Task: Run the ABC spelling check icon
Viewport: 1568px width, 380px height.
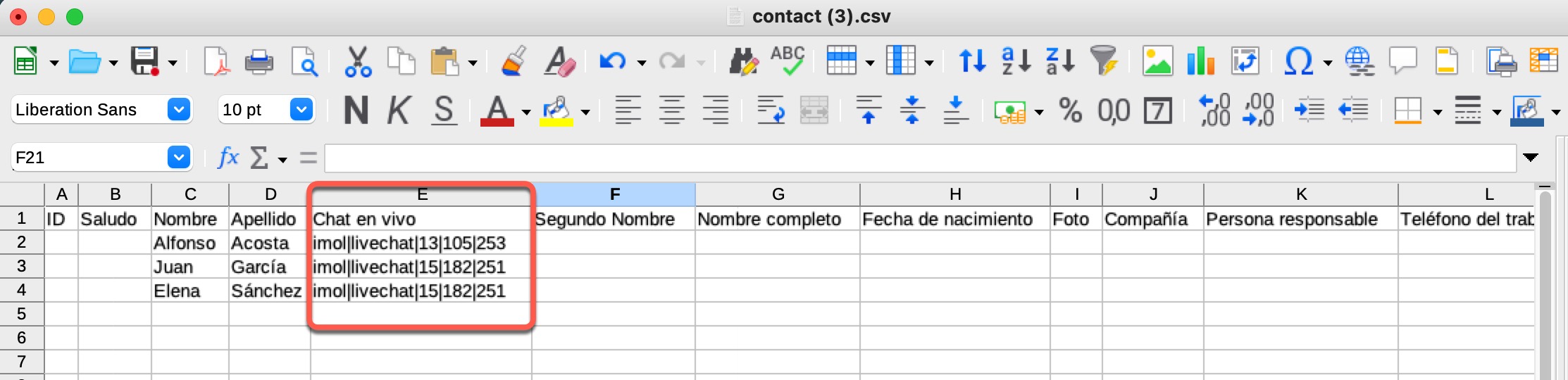Action: pos(788,61)
